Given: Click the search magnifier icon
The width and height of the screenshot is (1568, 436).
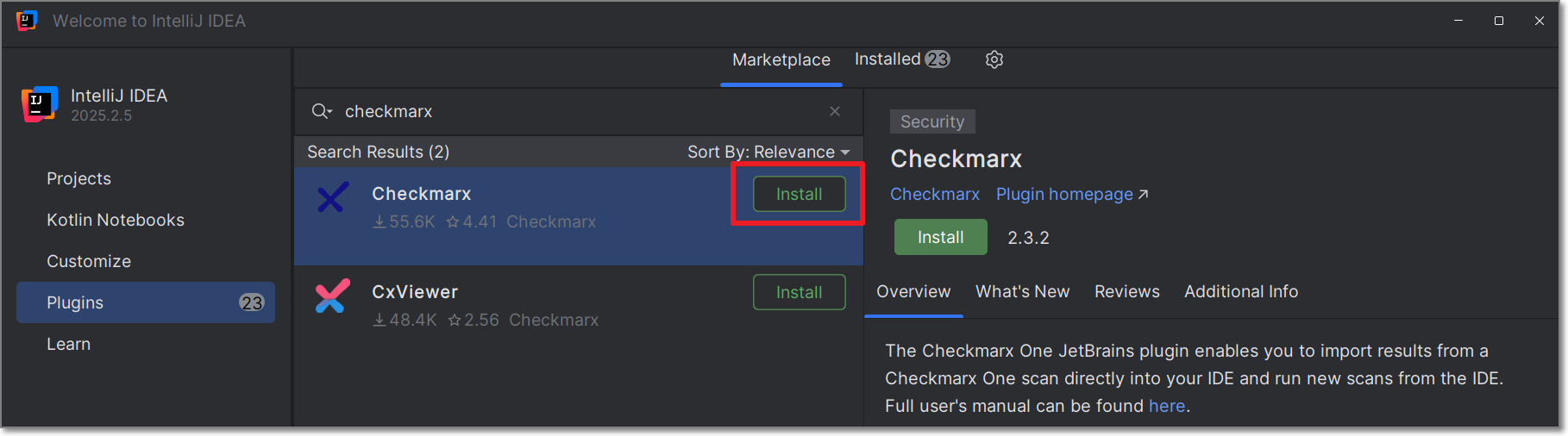Looking at the screenshot, I should click(321, 111).
